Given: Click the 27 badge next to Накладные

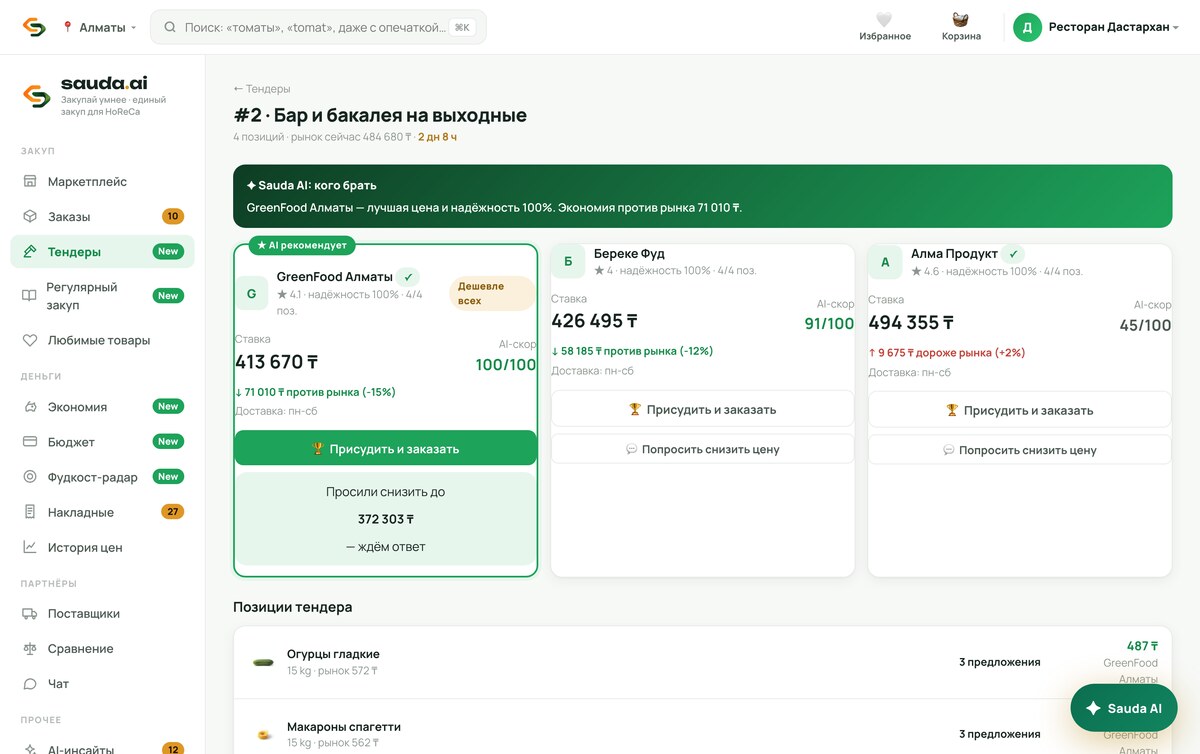Looking at the screenshot, I should coord(172,512).
